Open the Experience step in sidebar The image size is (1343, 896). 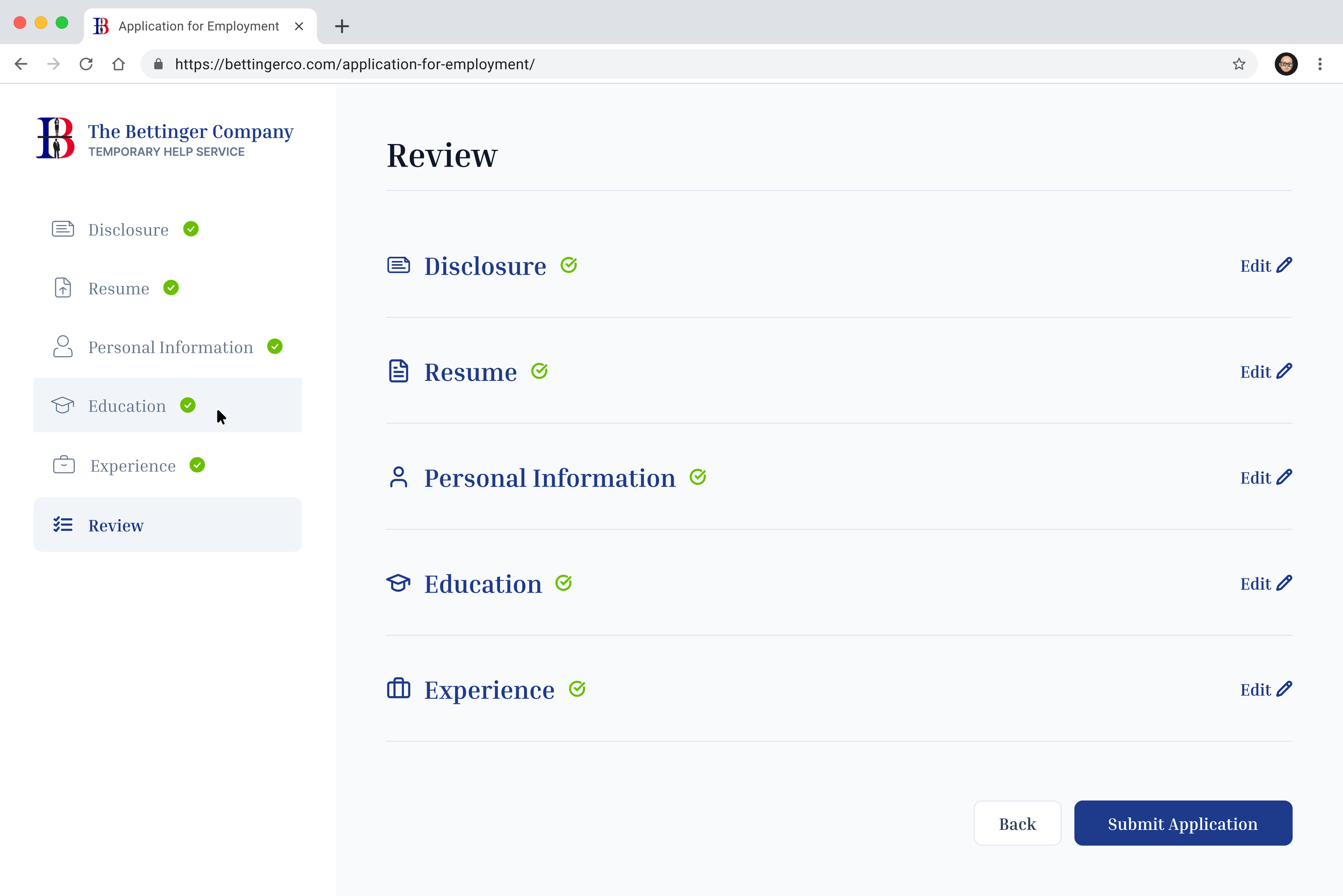(168, 465)
